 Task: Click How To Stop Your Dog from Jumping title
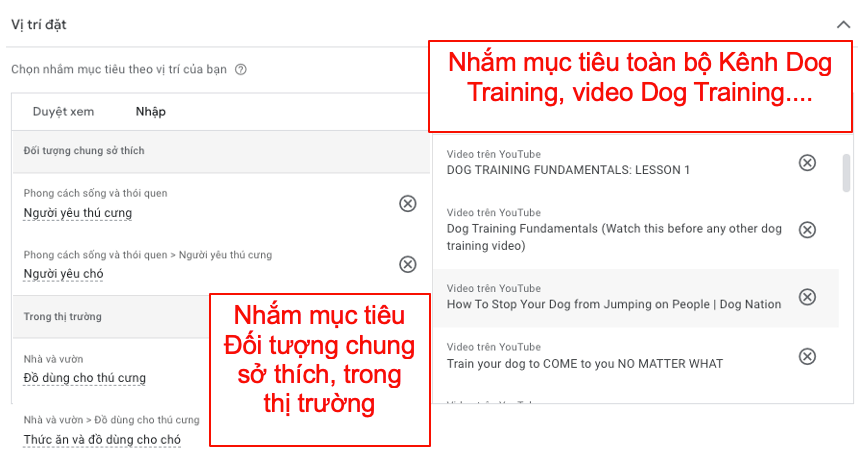[614, 304]
